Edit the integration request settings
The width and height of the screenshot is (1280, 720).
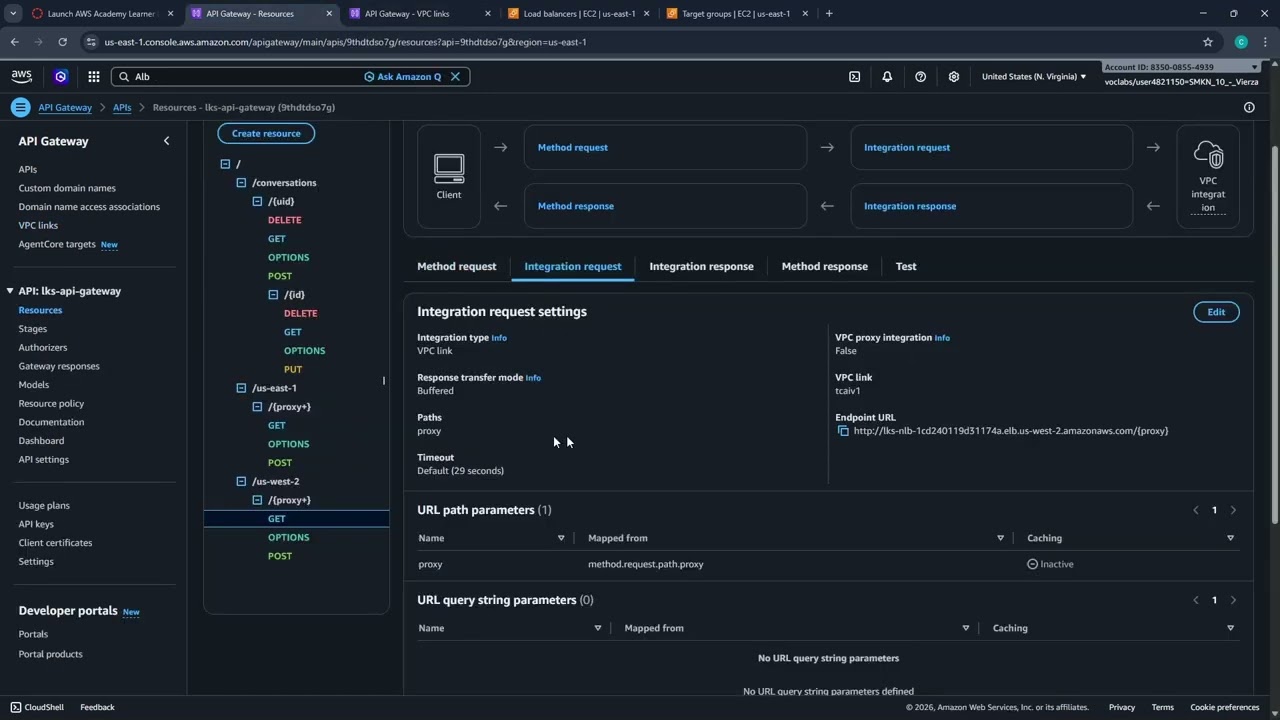coord(1216,312)
